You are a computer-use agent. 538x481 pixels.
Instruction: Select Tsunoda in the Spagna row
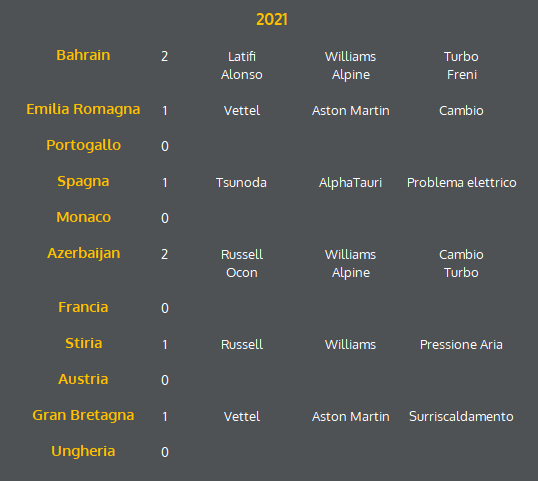[241, 183]
